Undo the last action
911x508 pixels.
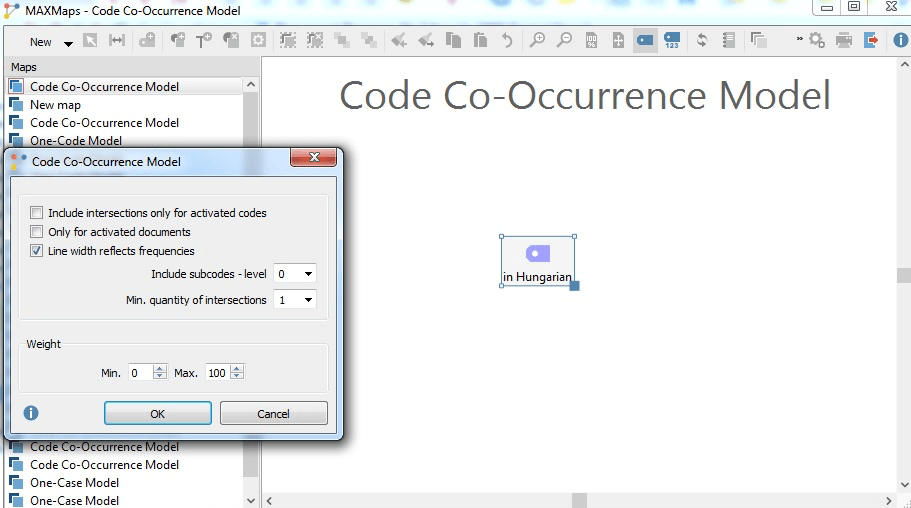pos(507,41)
